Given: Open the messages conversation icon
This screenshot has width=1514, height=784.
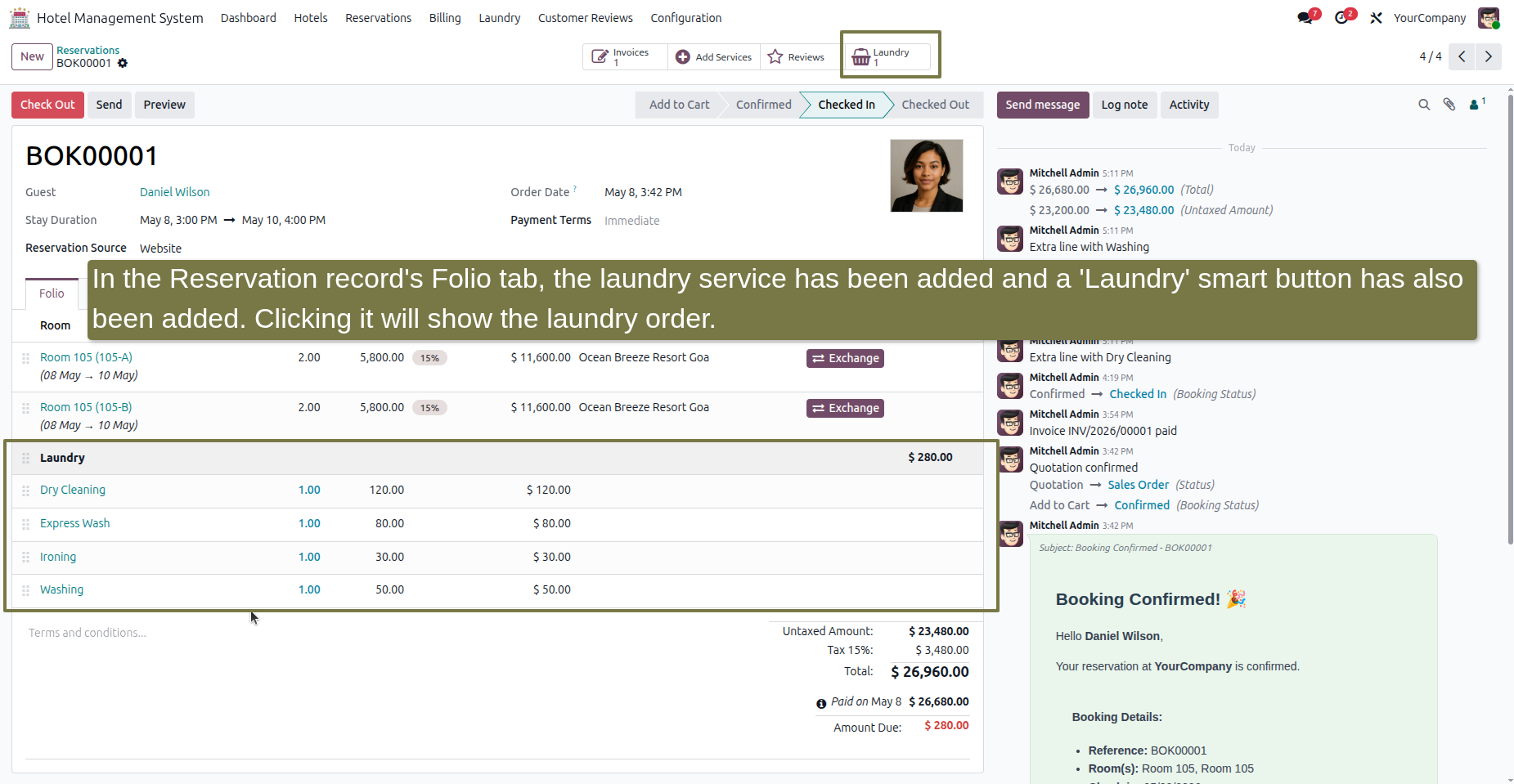Looking at the screenshot, I should [1305, 18].
